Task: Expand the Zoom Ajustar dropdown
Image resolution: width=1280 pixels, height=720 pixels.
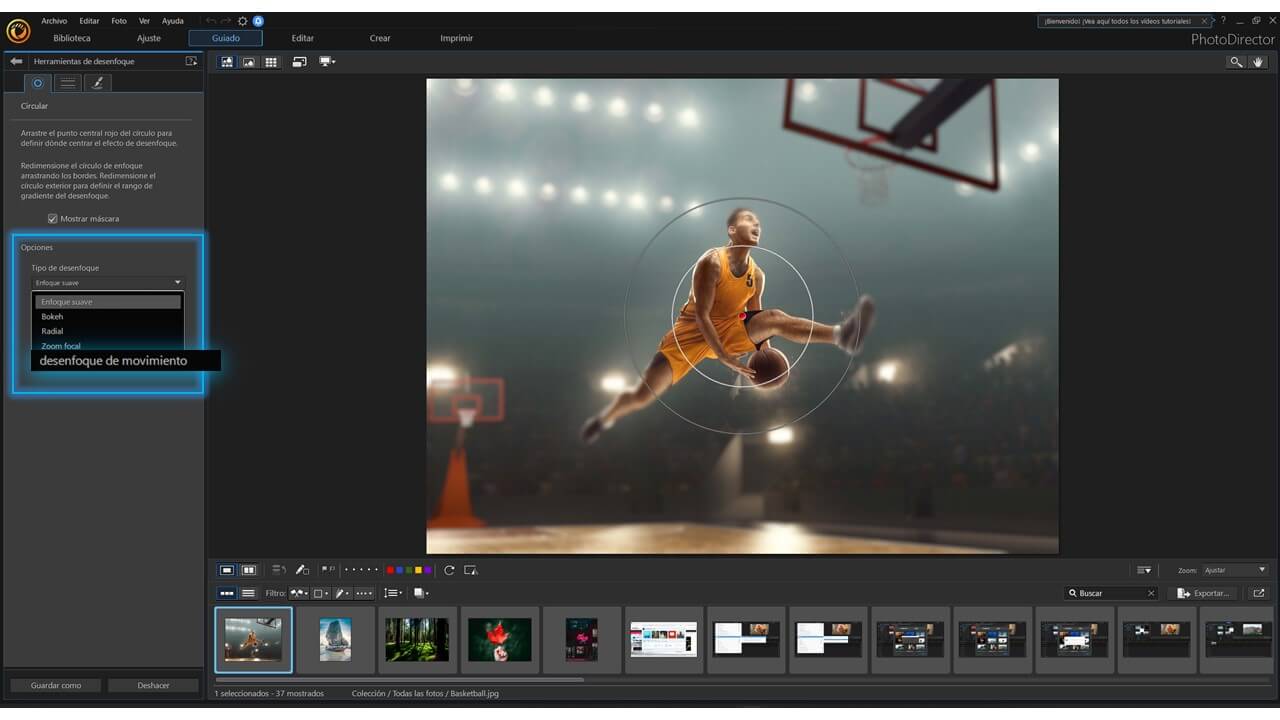Action: (1235, 570)
